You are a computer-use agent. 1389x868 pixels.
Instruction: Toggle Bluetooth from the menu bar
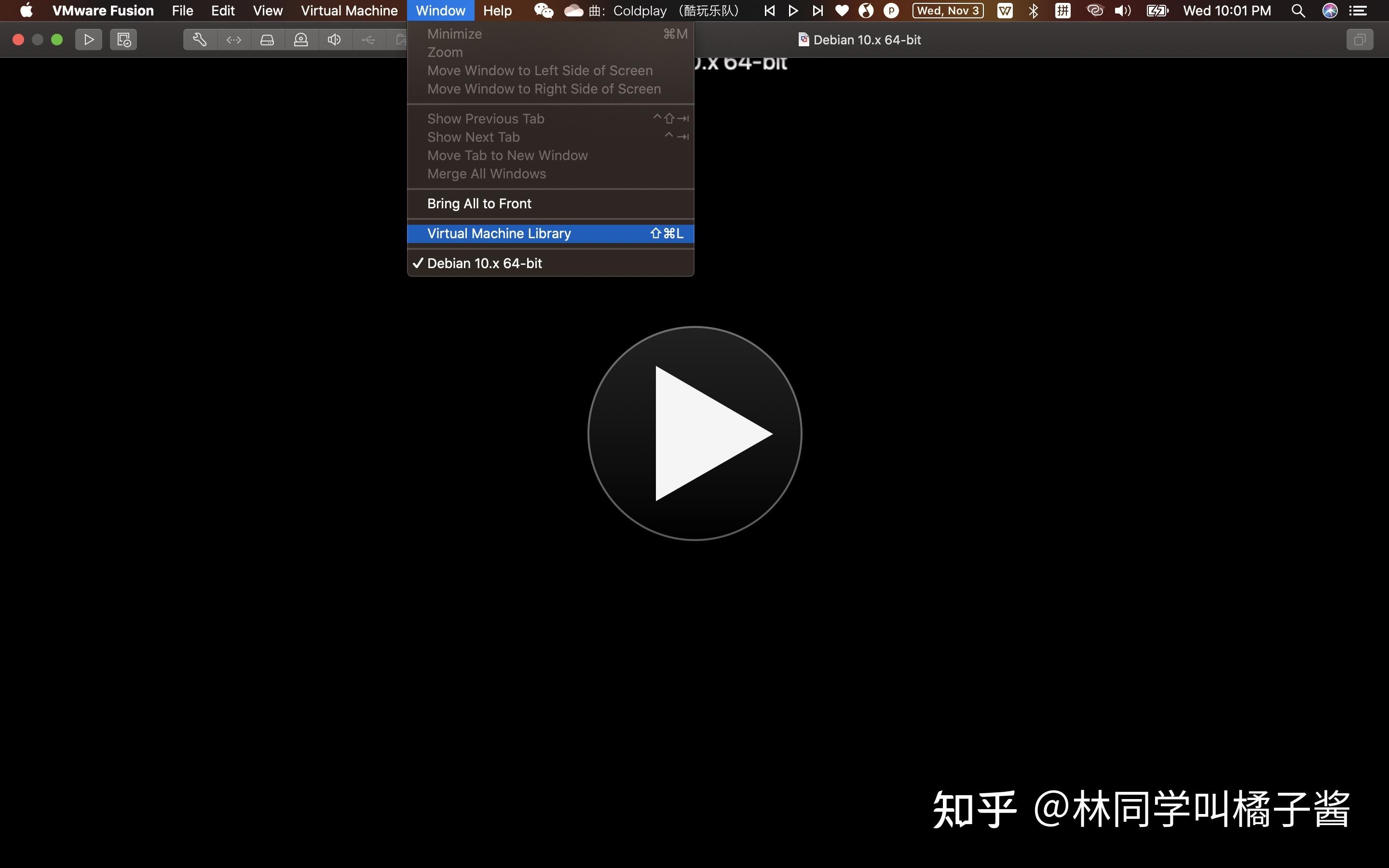pyautogui.click(x=1034, y=10)
